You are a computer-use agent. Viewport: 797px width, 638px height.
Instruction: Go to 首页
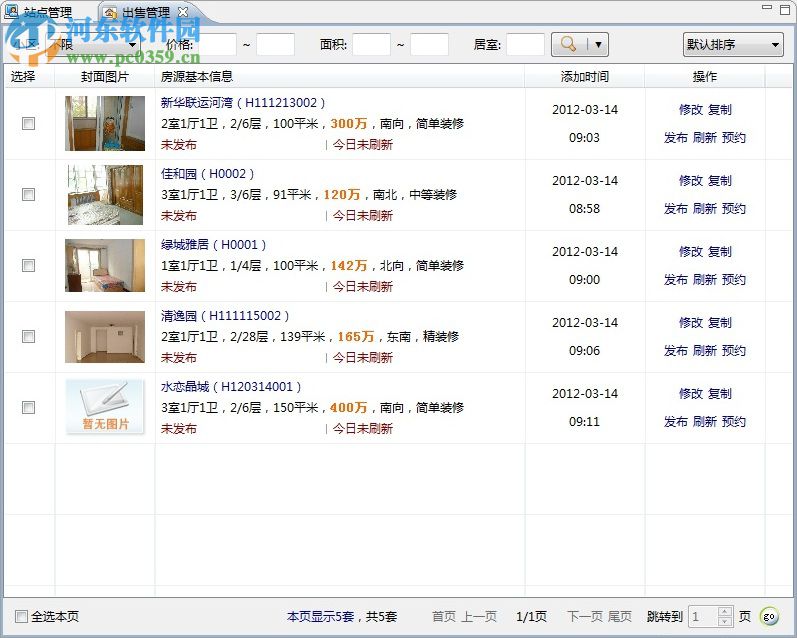(x=444, y=617)
